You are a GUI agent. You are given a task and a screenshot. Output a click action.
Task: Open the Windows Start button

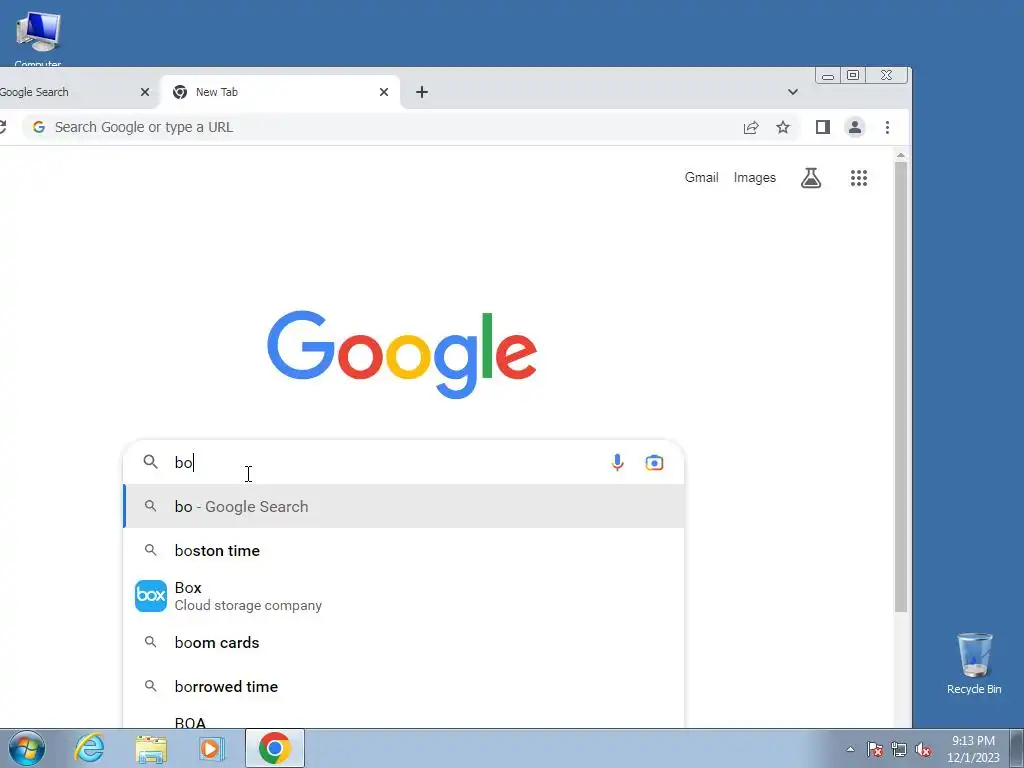click(x=27, y=748)
